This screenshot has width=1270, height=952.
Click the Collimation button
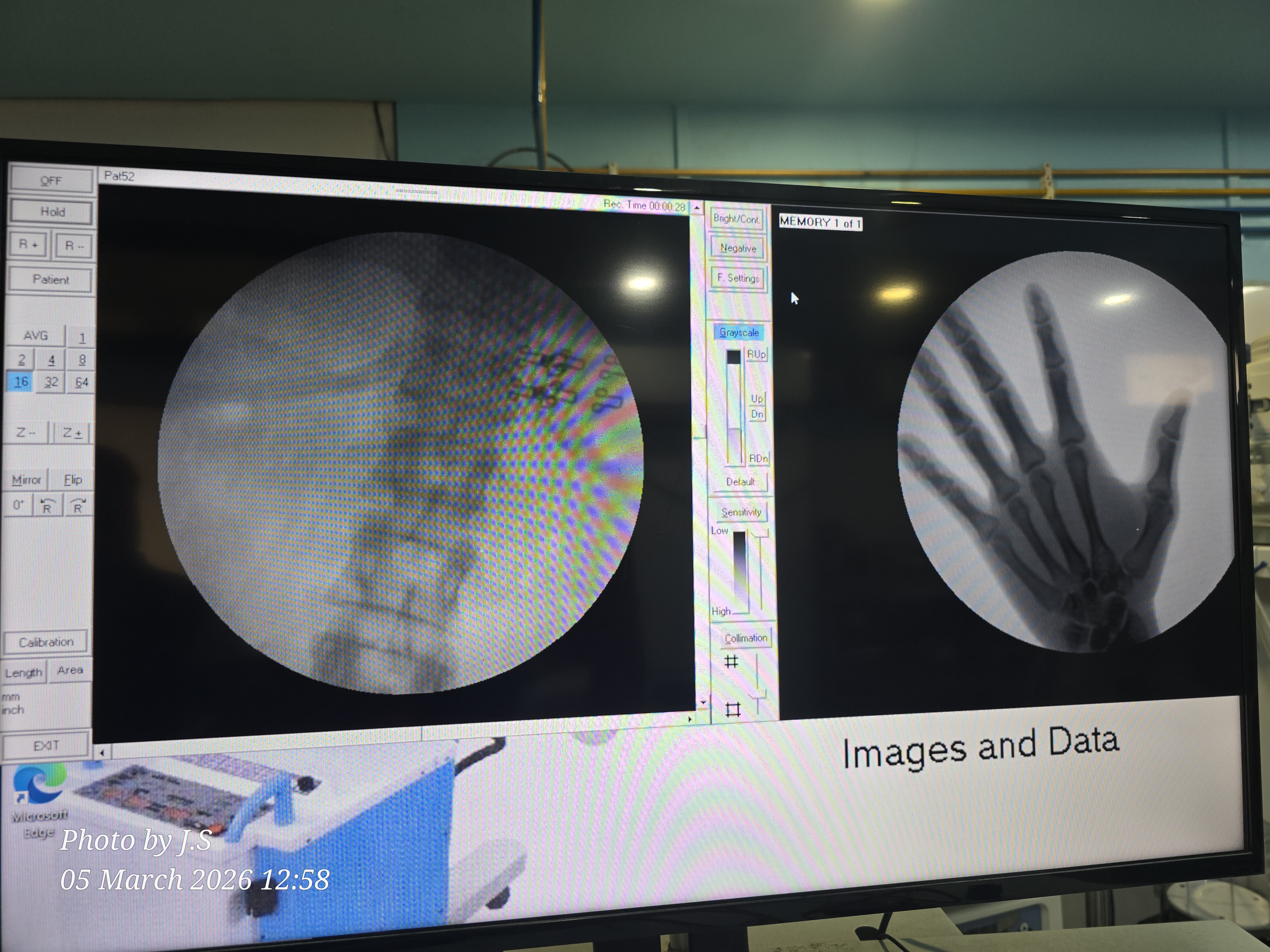click(745, 638)
